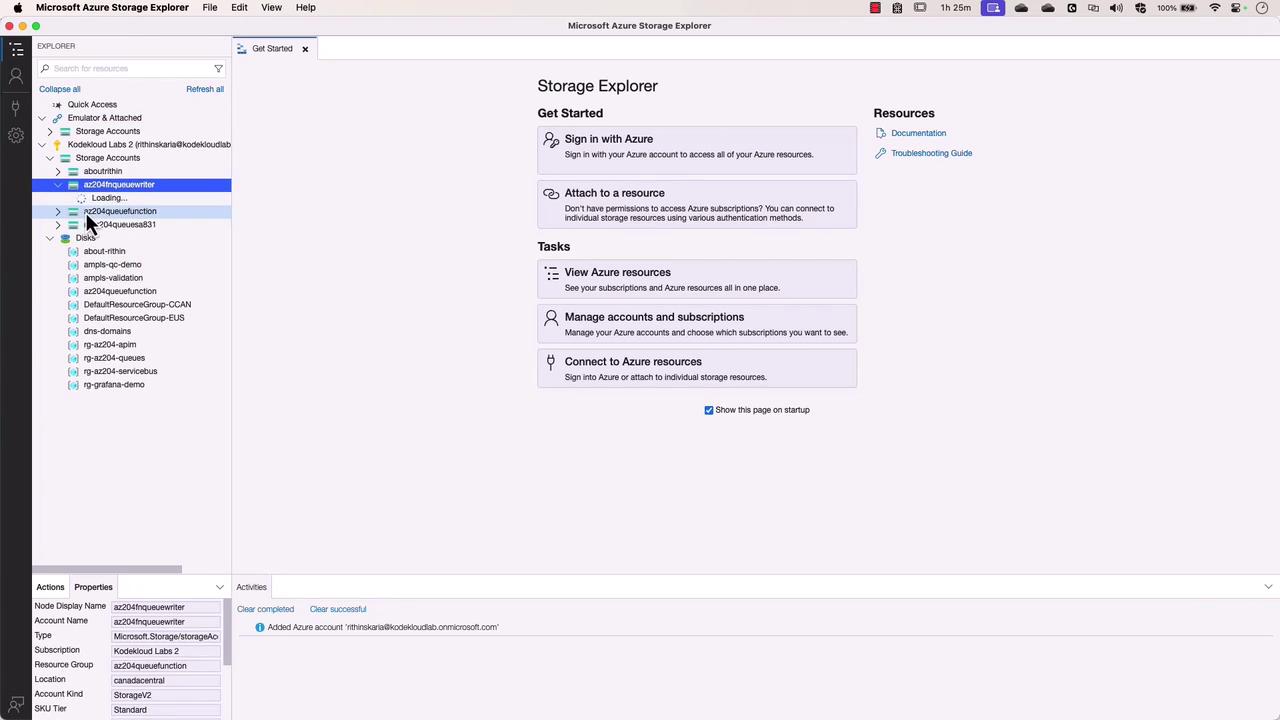The height and width of the screenshot is (720, 1280).
Task: Switch to the Actions tab
Action: point(50,587)
